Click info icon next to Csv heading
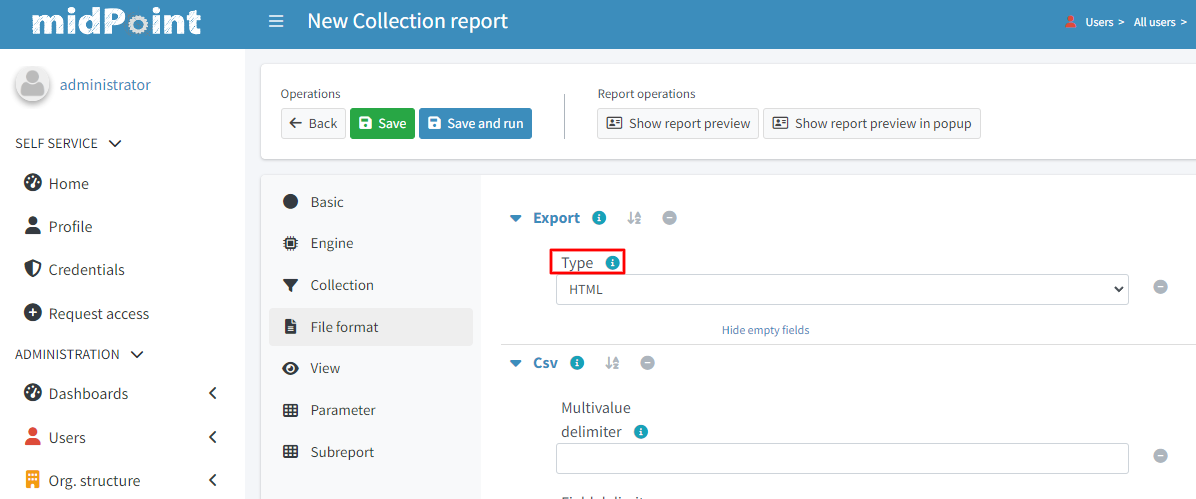This screenshot has width=1196, height=499. (x=577, y=363)
